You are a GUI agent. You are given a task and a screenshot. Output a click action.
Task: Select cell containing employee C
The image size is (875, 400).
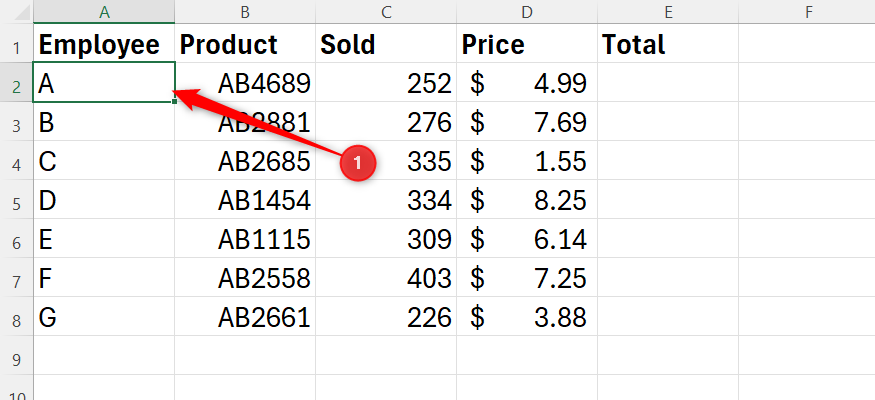coord(104,161)
